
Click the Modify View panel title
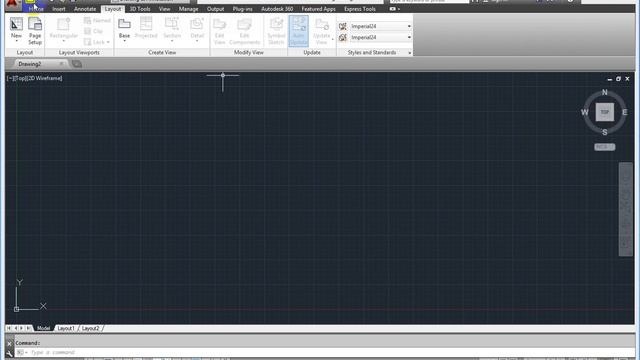[249, 53]
